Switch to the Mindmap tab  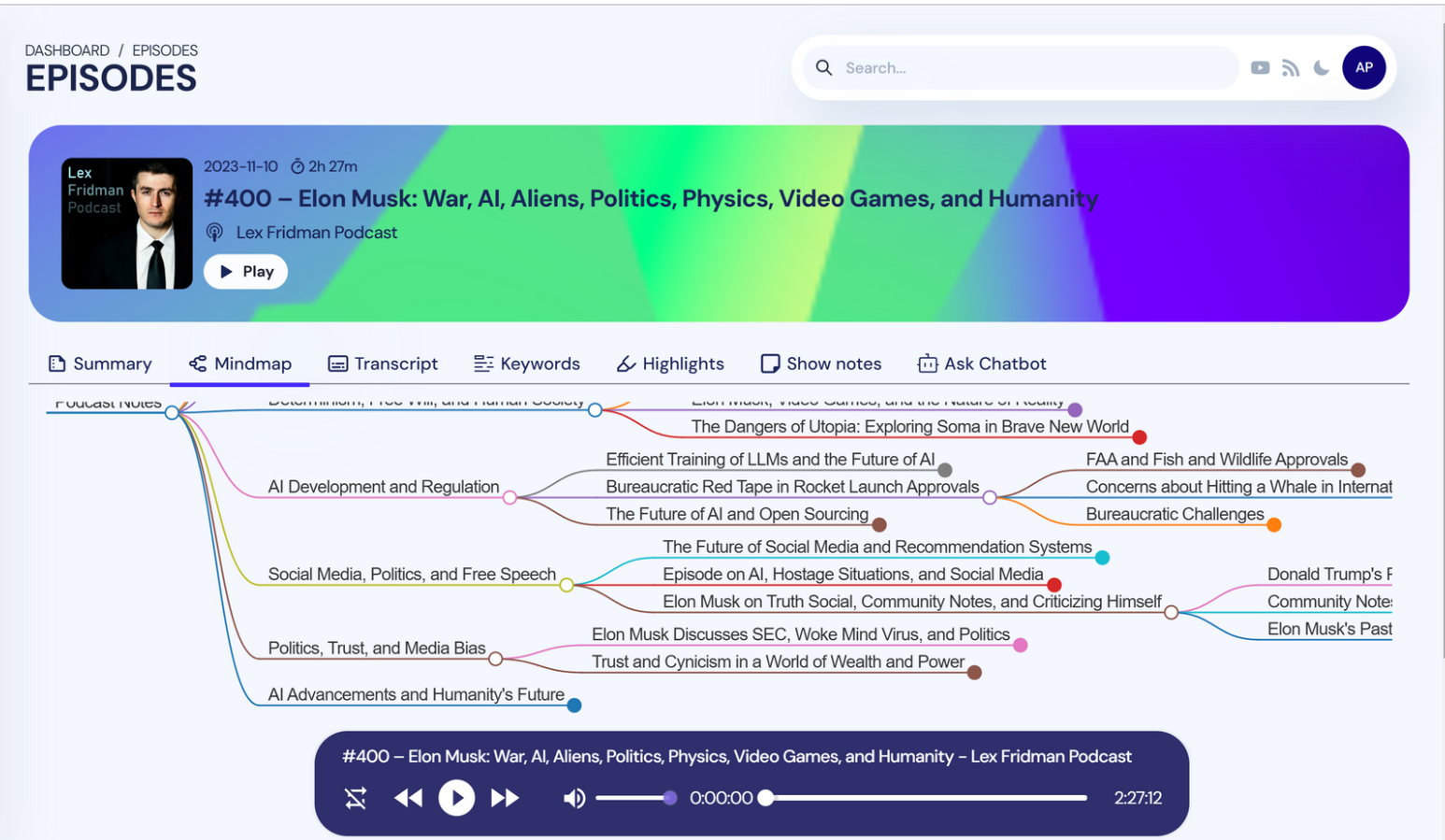pyautogui.click(x=240, y=363)
